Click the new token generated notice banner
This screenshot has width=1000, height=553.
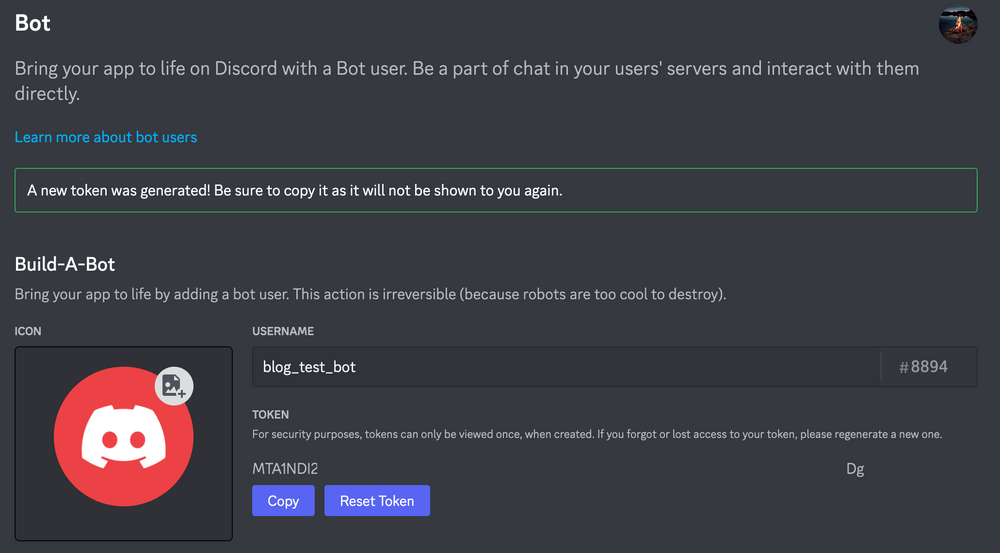[x=495, y=190]
